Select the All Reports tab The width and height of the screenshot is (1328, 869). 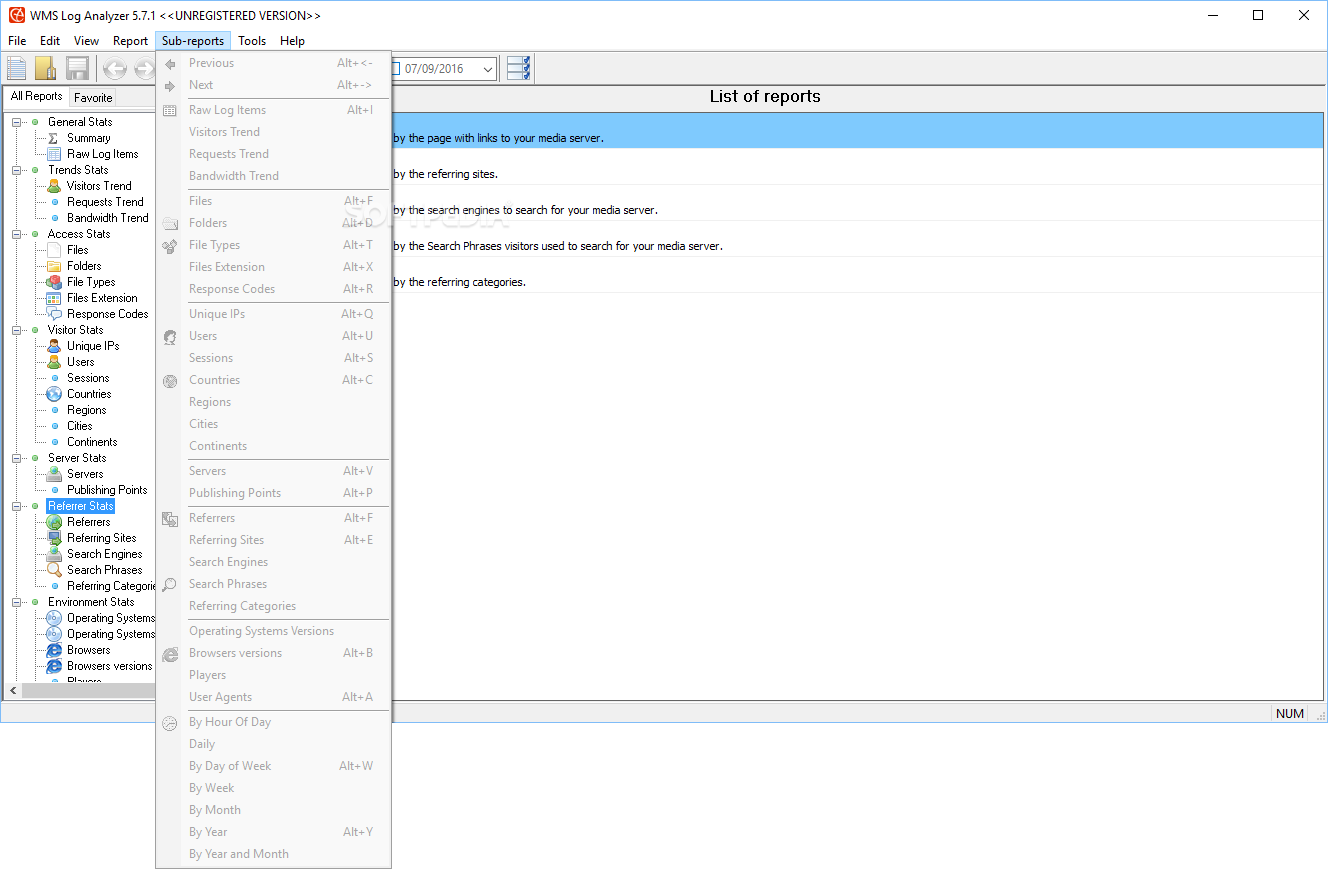(37, 96)
